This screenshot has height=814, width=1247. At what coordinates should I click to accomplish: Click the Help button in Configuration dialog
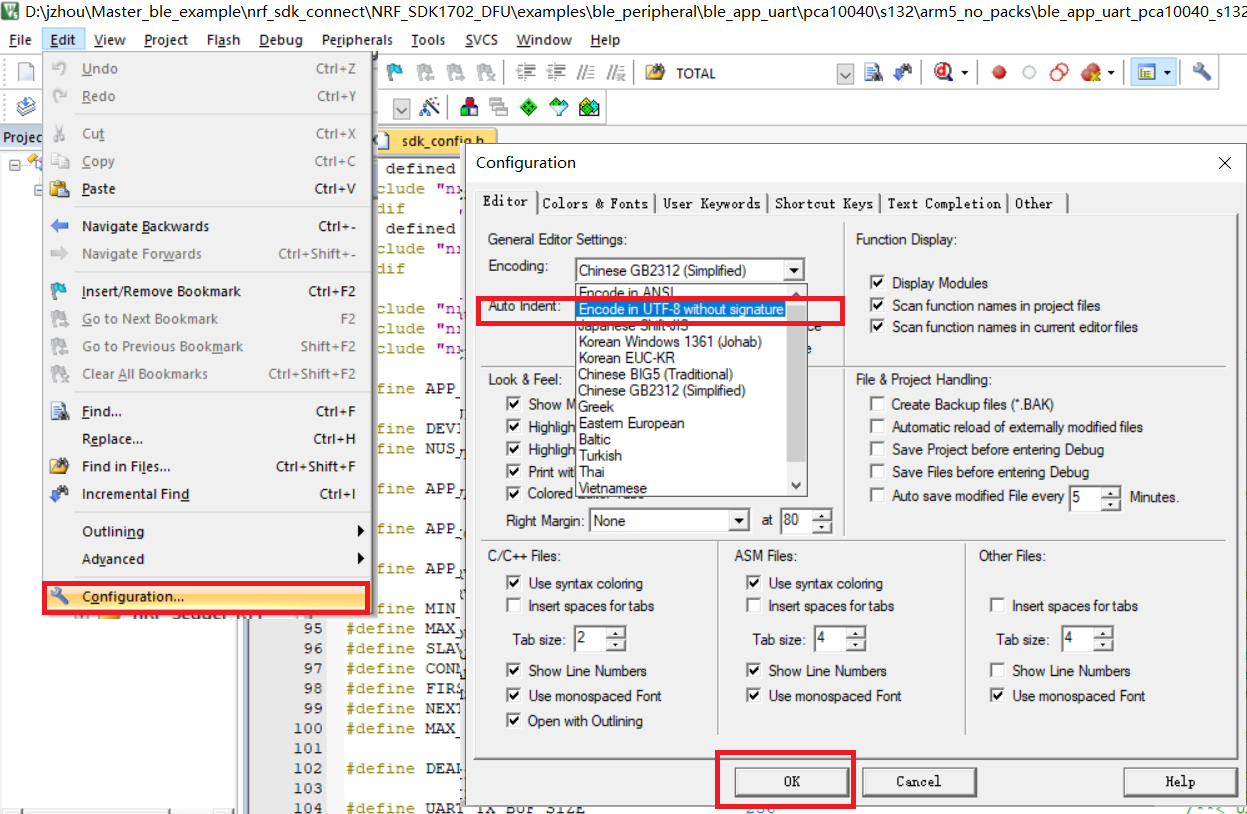1179,781
